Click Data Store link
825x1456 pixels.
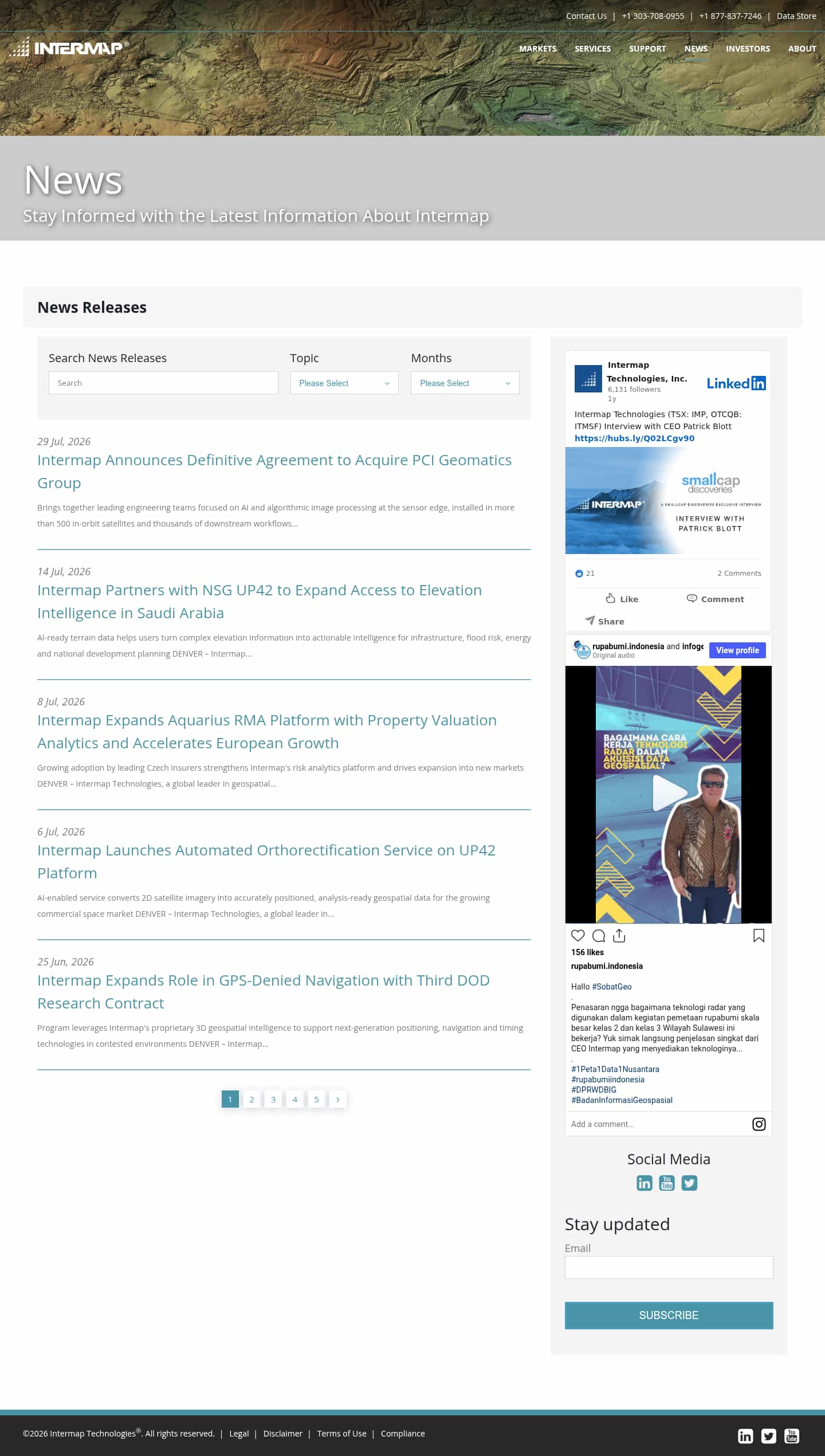coord(796,16)
